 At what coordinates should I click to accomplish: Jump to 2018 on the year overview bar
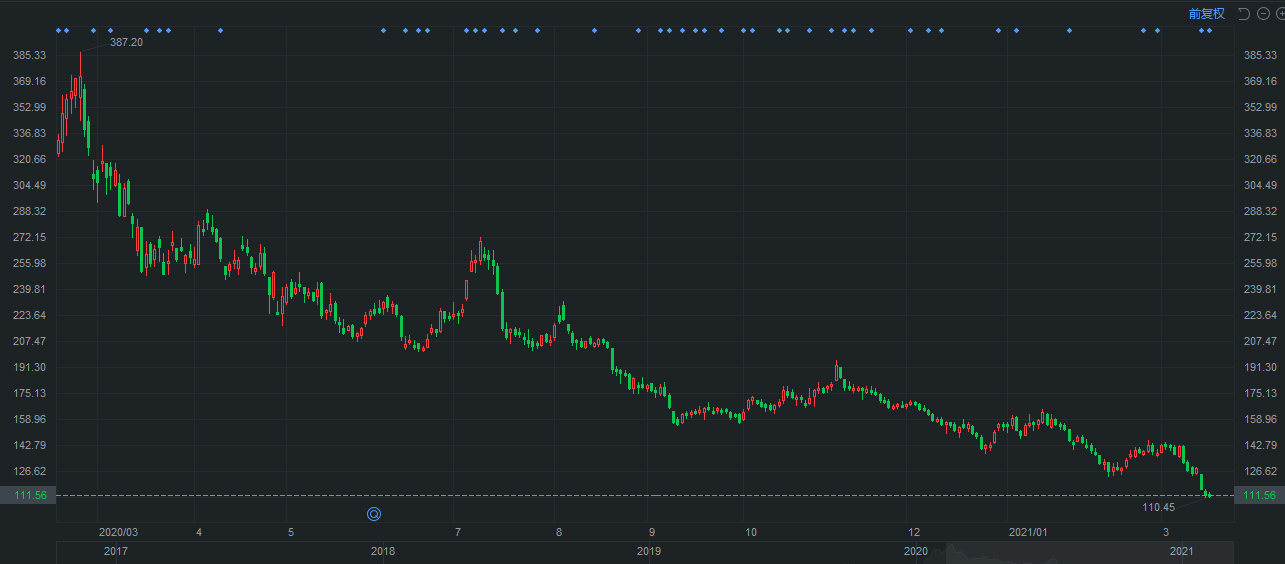[382, 551]
